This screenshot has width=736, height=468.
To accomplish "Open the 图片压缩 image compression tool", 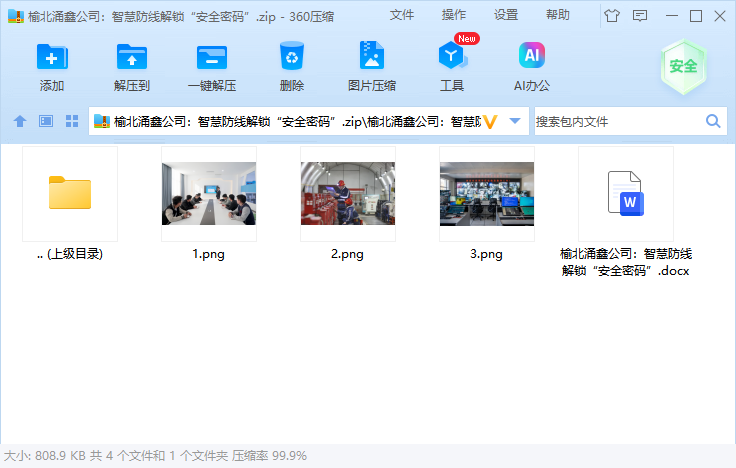I will (372, 57).
